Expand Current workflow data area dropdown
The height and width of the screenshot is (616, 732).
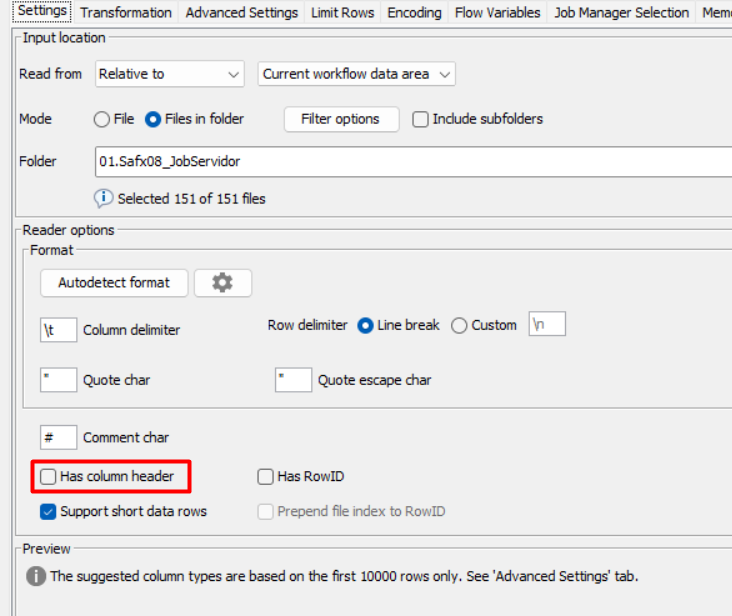(356, 74)
